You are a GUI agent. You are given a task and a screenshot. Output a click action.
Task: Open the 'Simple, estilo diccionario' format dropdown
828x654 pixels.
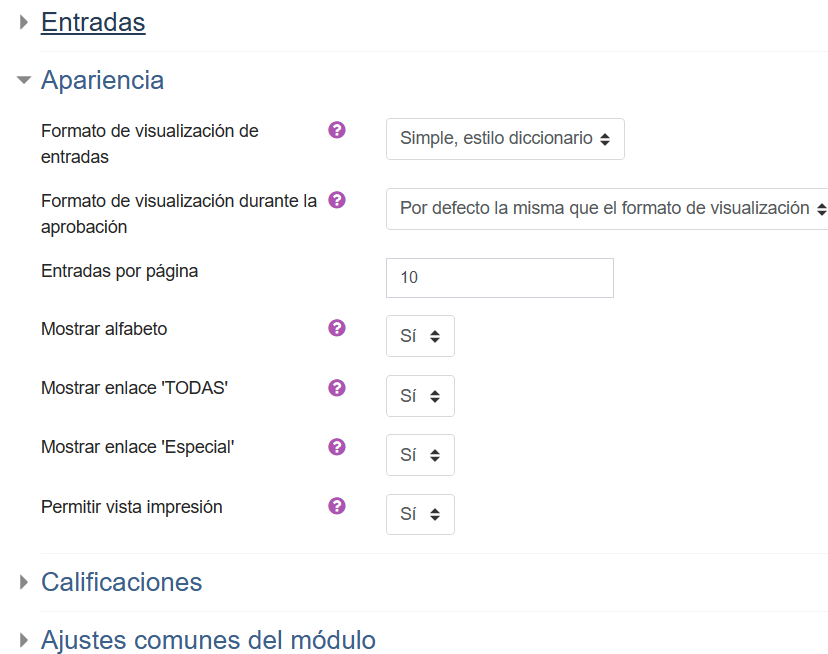[x=505, y=139]
